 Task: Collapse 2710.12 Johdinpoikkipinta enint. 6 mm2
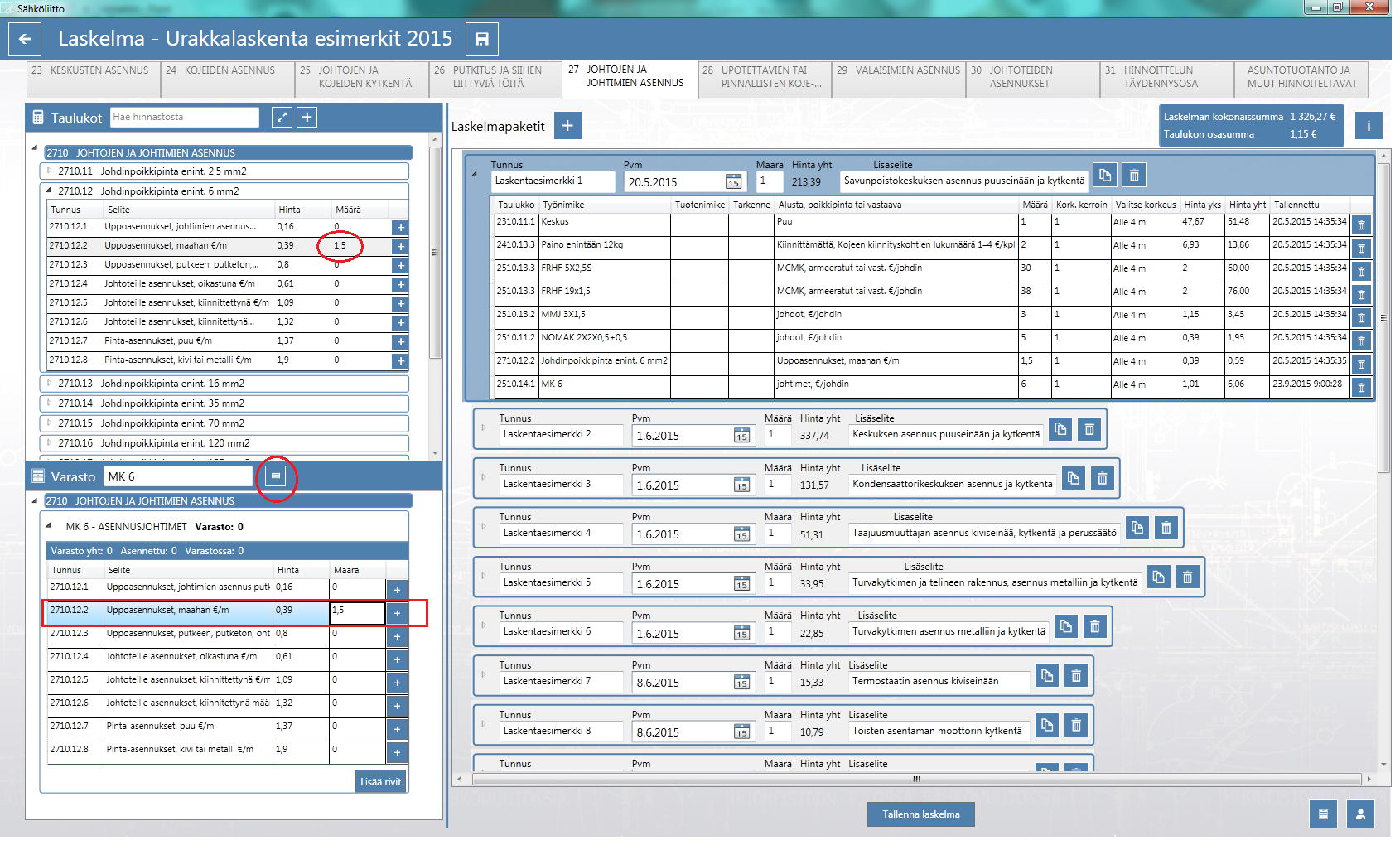49,191
